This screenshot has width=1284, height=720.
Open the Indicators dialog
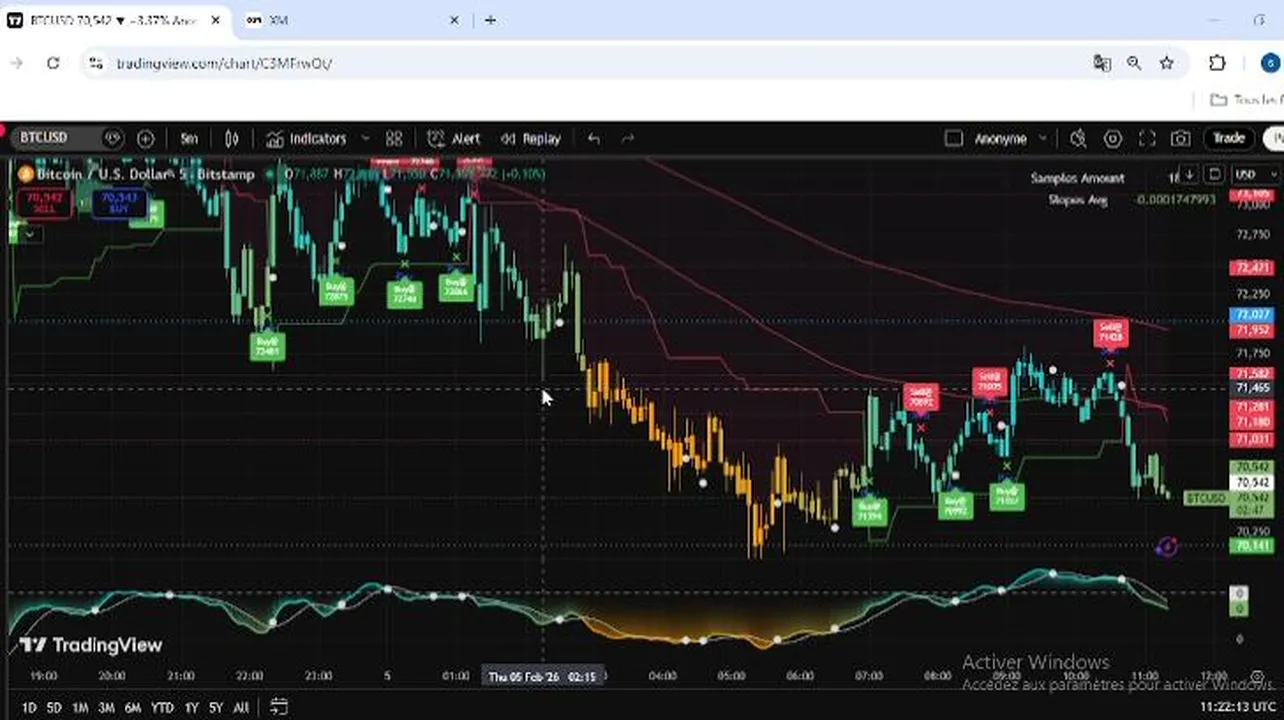tap(307, 139)
